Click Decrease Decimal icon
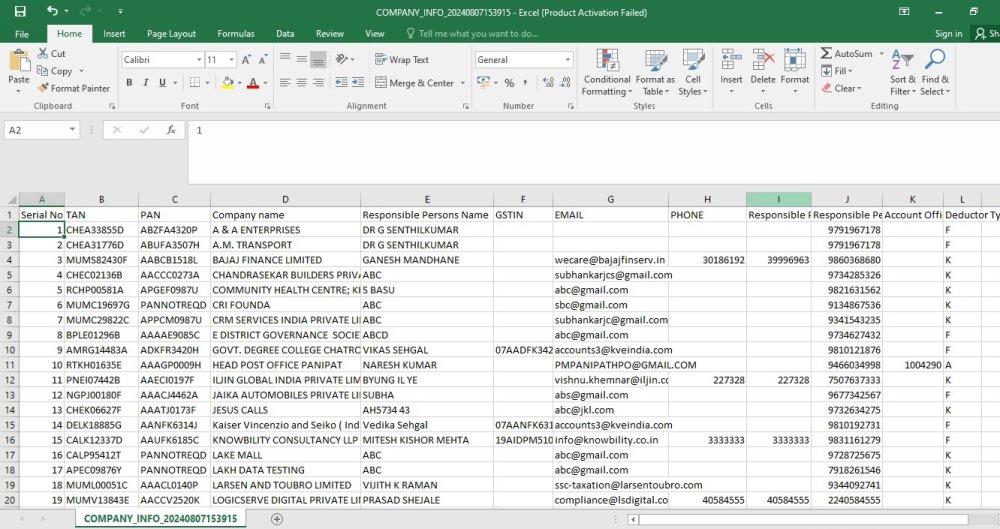This screenshot has width=1000, height=529. 565,82
